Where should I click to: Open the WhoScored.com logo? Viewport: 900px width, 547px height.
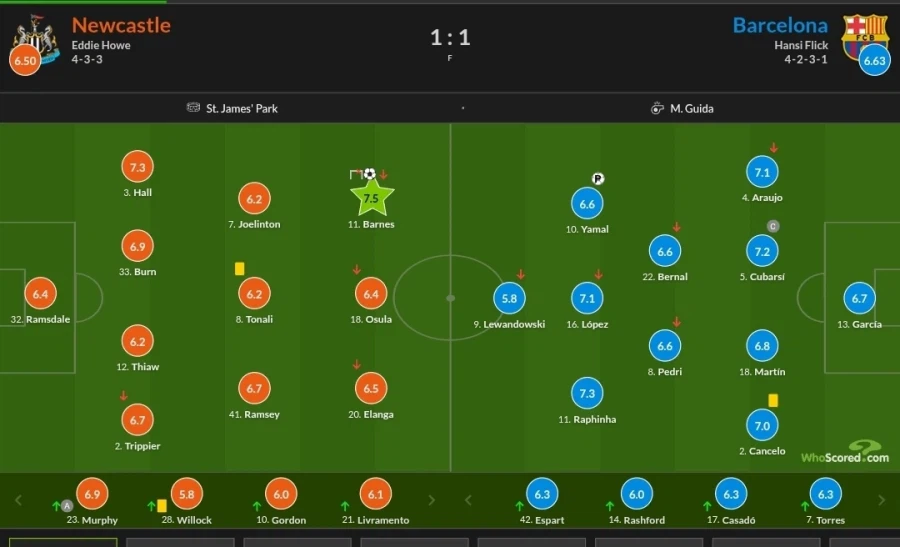click(845, 453)
